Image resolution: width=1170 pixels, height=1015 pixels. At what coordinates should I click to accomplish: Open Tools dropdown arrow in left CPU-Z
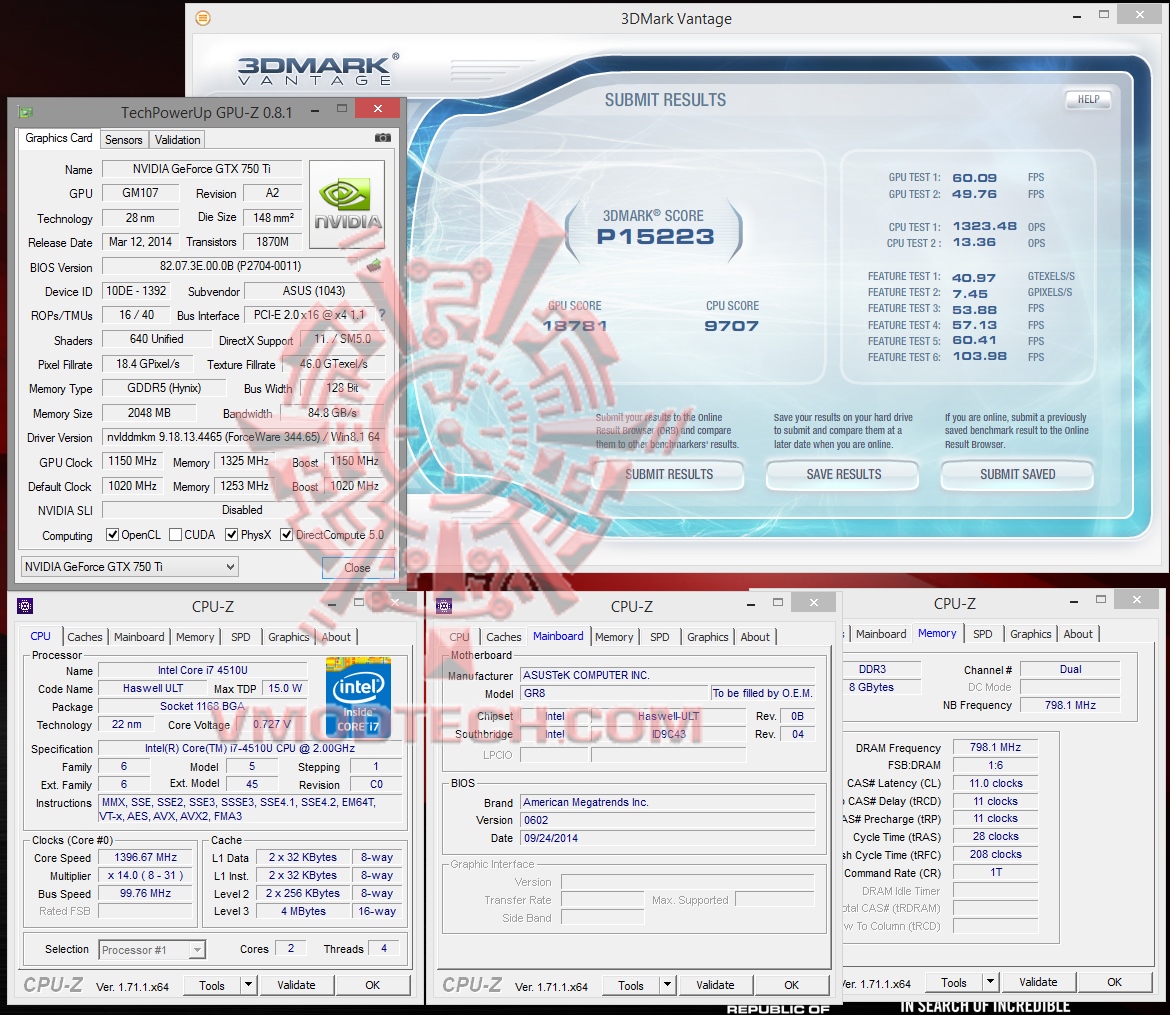[x=248, y=985]
